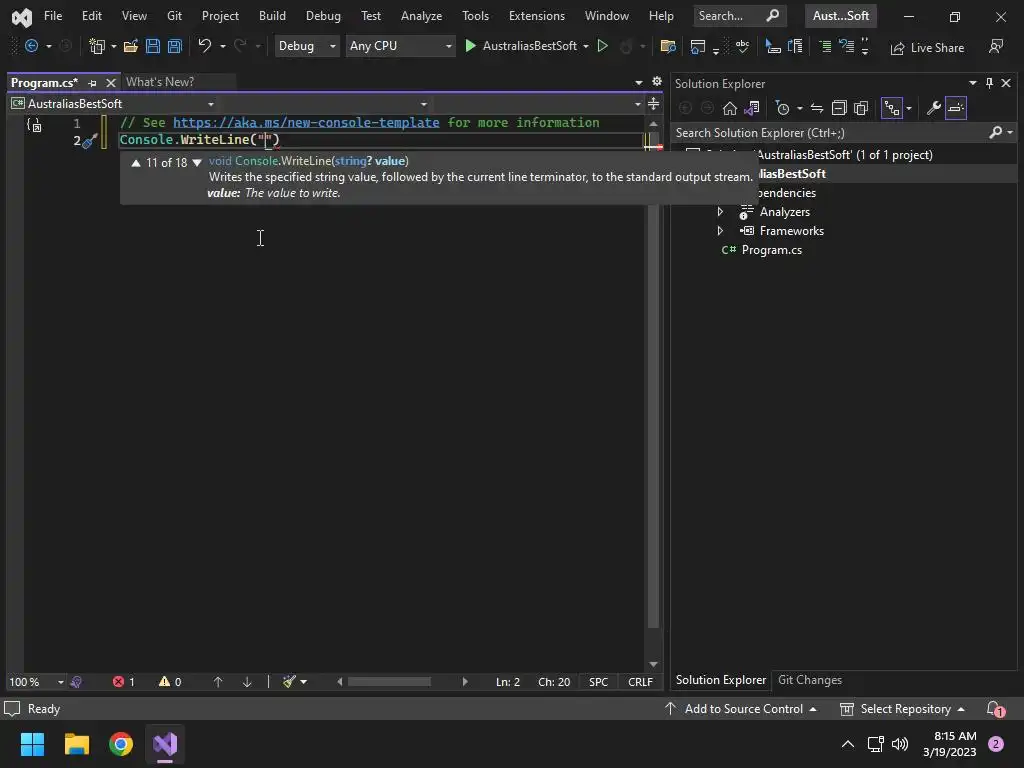This screenshot has height=768, width=1024.
Task: Click the split editor window handle icon
Action: (653, 104)
